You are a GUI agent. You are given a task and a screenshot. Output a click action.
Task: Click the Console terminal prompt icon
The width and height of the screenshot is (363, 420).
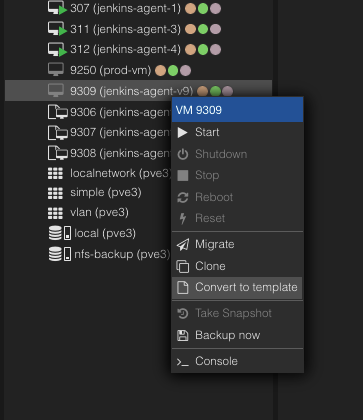pos(183,362)
